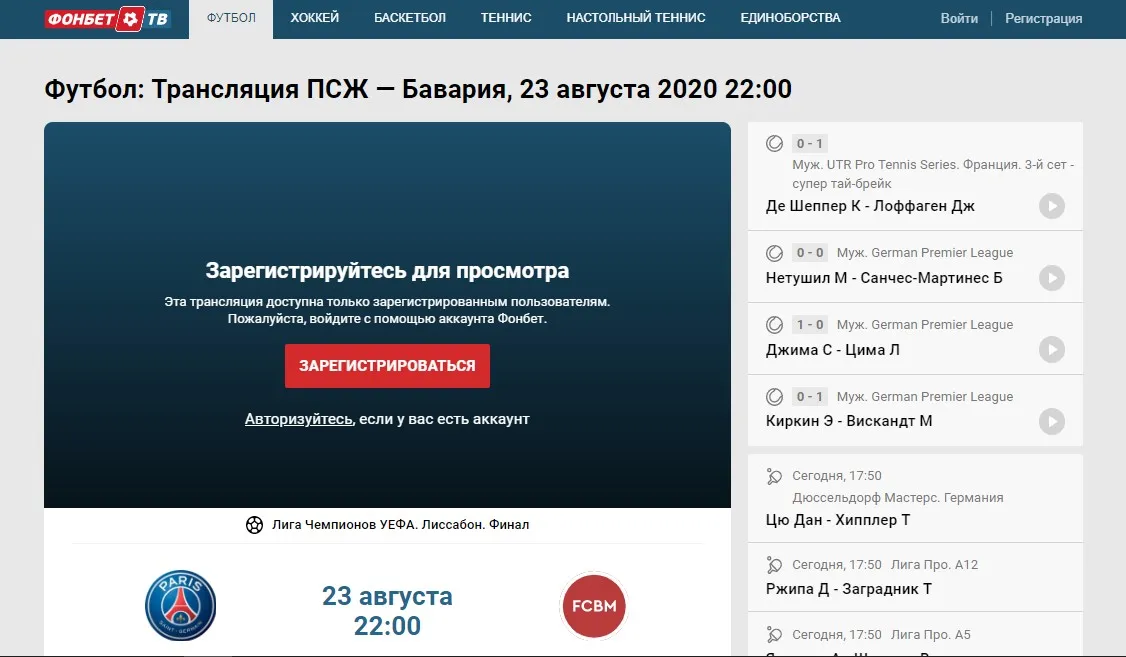Viewport: 1126px width, 657px height.
Task: Click the Трансляция ПСЖ — Бавария page title
Action: (x=418, y=89)
